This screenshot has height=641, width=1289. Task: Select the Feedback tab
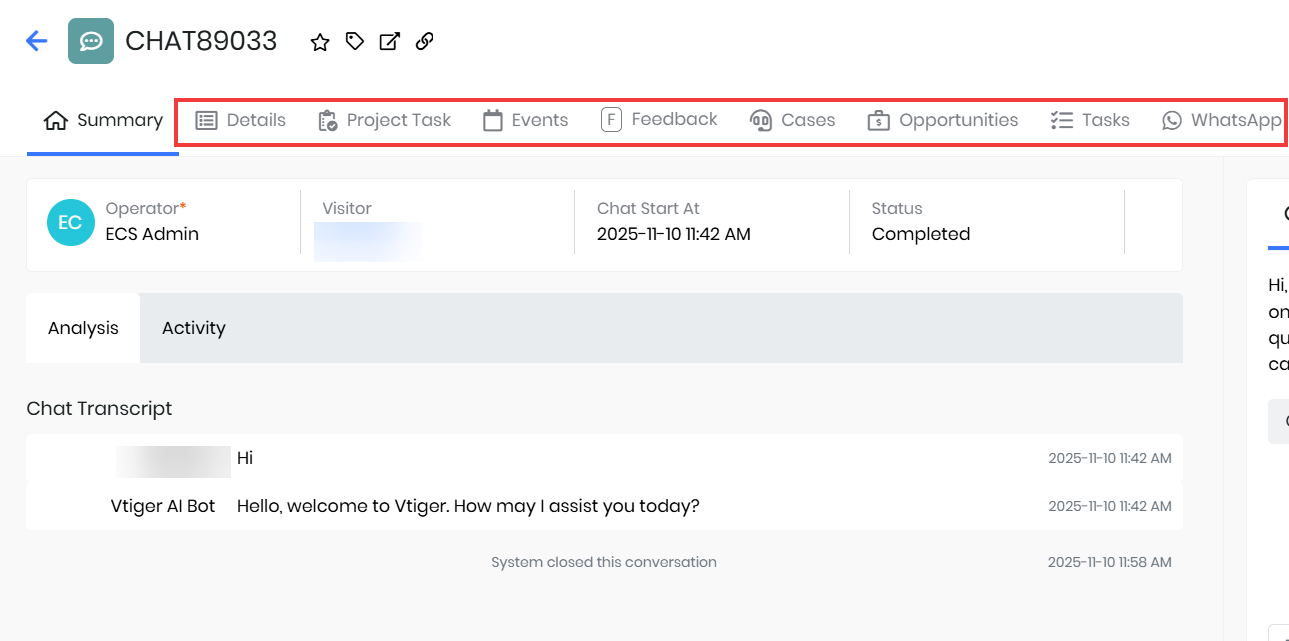coord(660,120)
